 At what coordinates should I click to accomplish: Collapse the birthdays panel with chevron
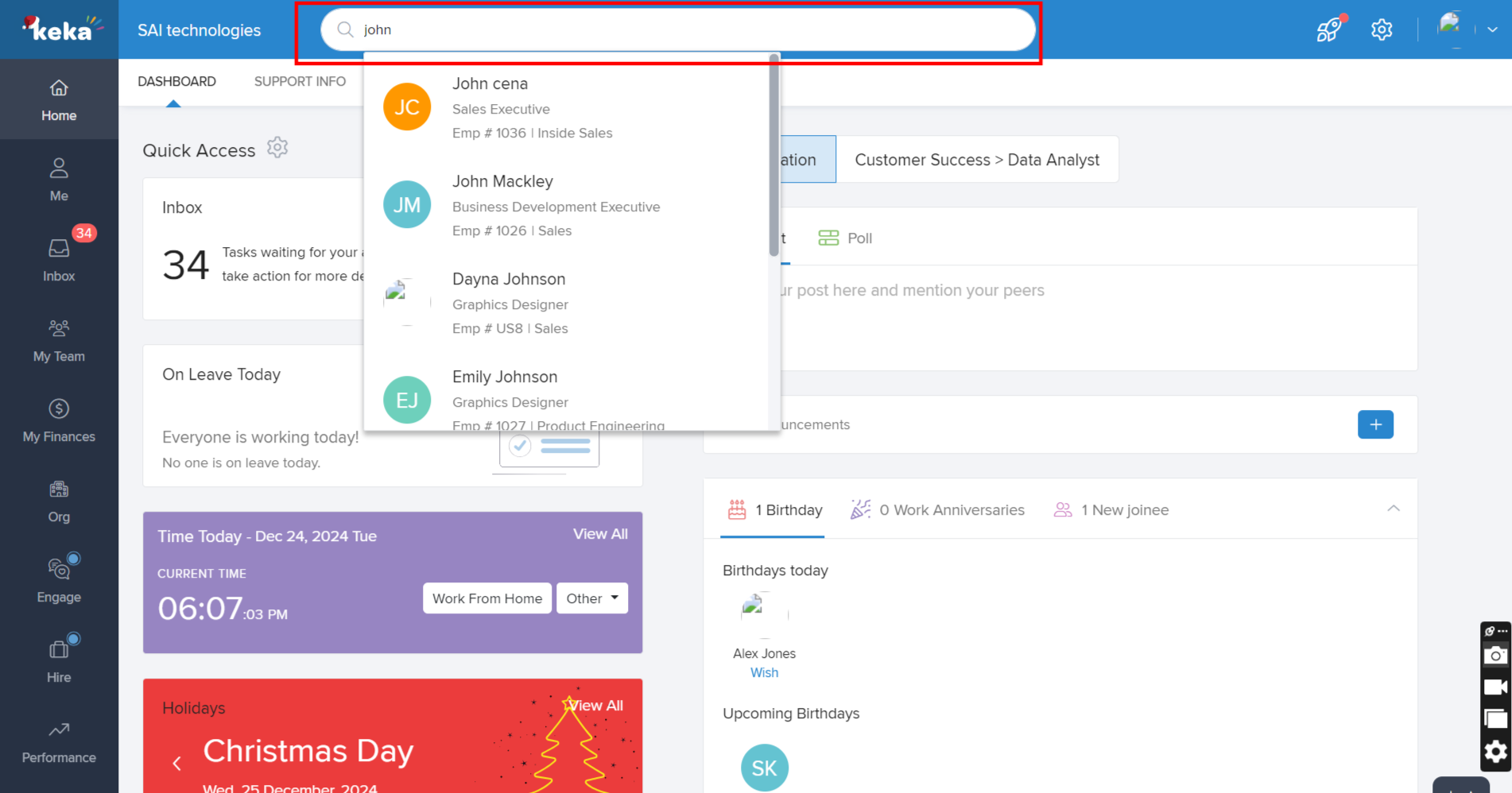coord(1393,509)
